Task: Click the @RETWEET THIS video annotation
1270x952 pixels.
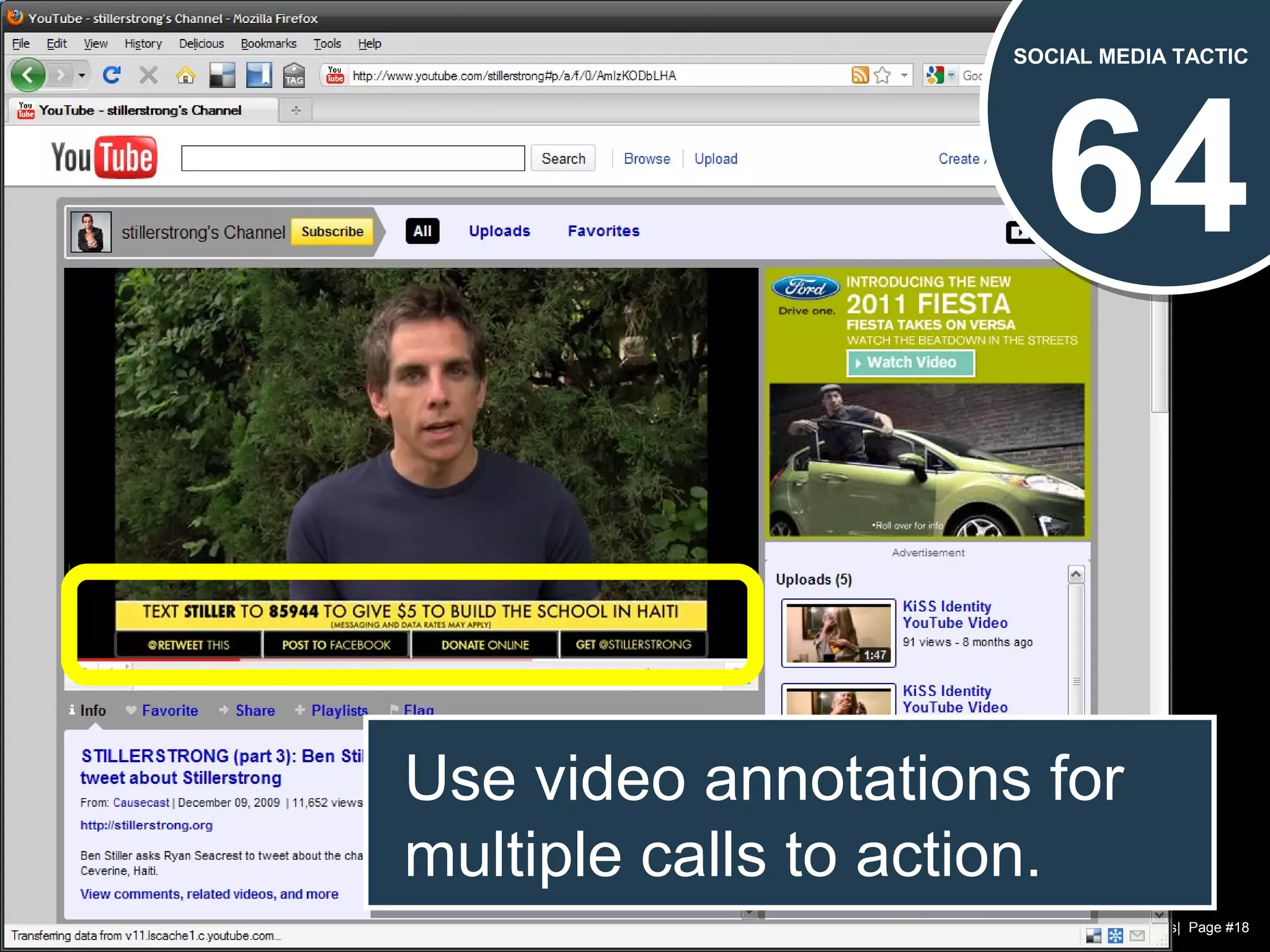Action: (189, 645)
